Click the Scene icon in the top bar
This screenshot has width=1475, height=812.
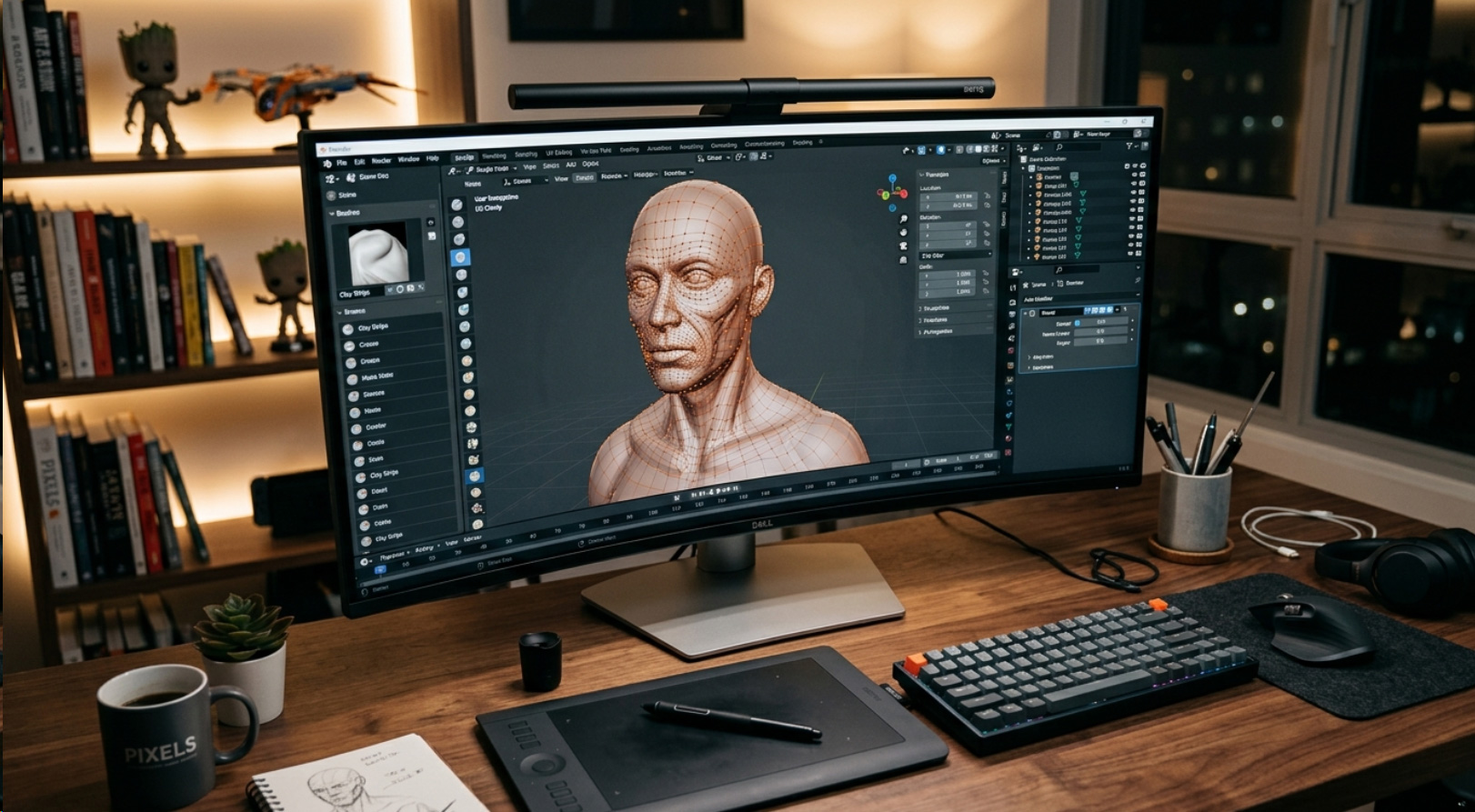996,135
